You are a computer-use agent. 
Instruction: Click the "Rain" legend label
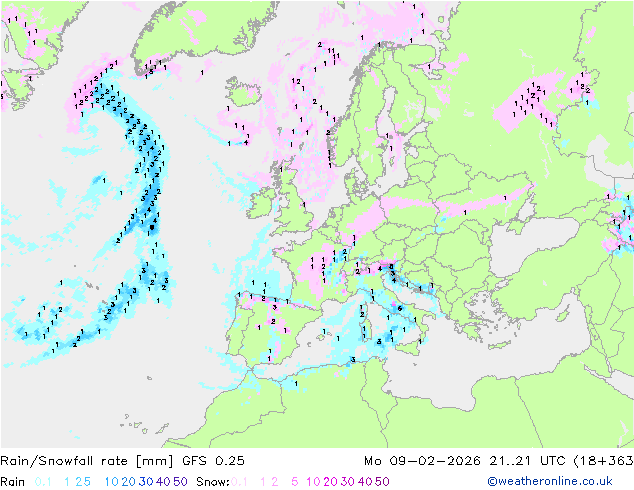point(13,482)
